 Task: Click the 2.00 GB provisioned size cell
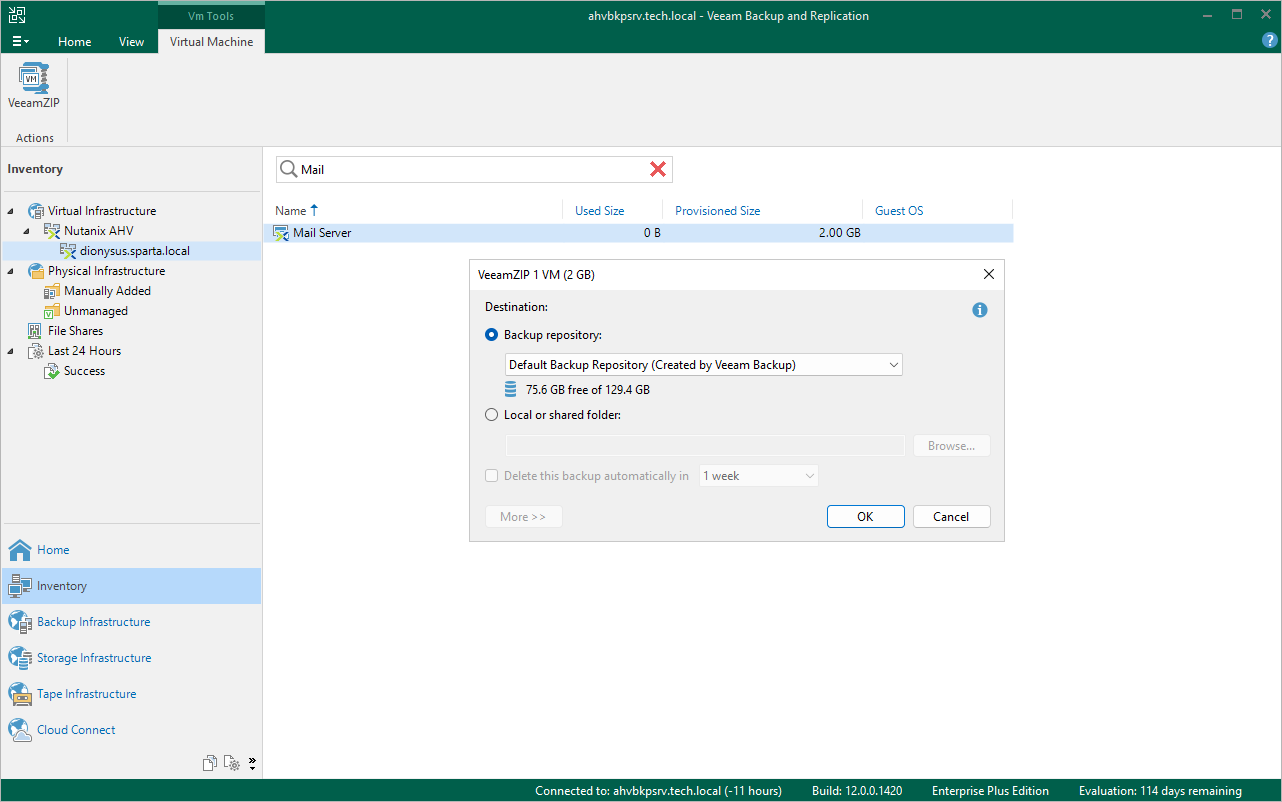coord(839,233)
